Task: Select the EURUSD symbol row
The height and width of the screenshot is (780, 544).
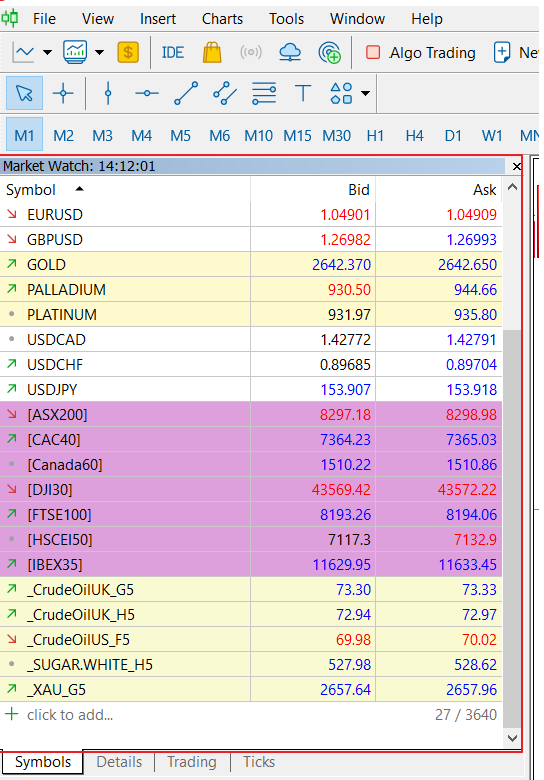Action: click(251, 214)
